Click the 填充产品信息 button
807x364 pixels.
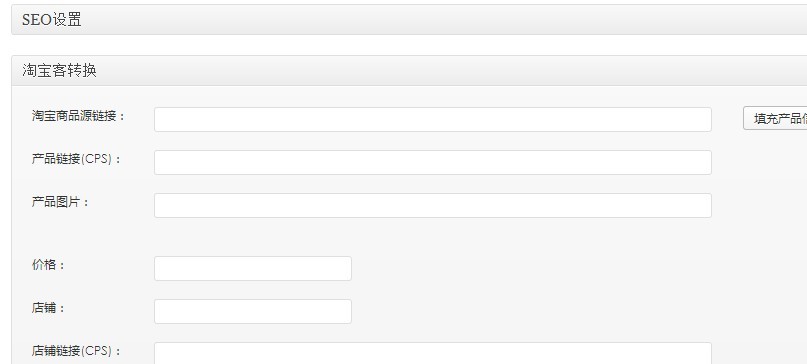coord(775,118)
